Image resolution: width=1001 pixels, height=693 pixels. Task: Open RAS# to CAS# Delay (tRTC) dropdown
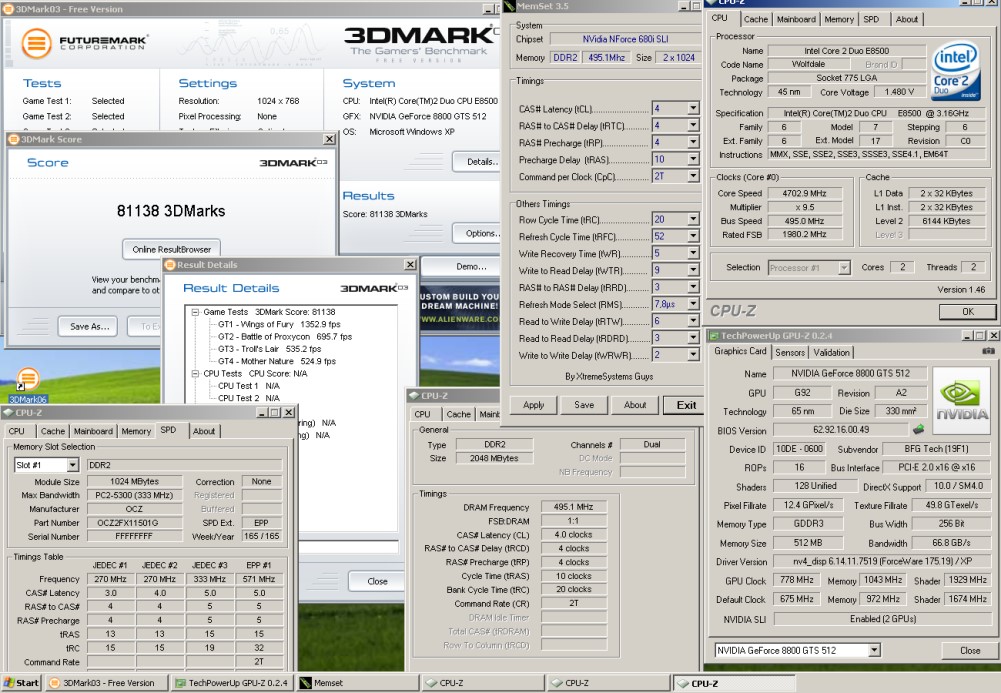(x=693, y=126)
